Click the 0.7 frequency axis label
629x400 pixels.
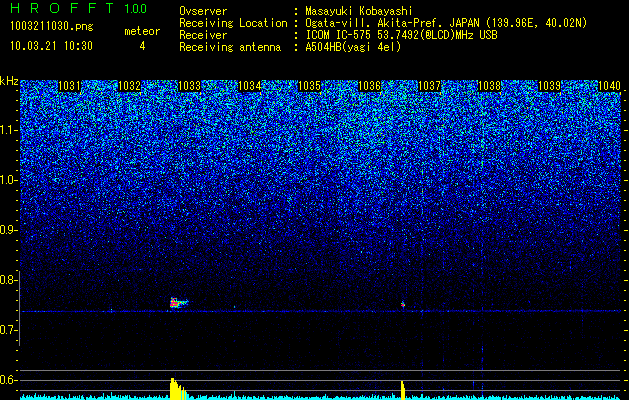[8, 330]
